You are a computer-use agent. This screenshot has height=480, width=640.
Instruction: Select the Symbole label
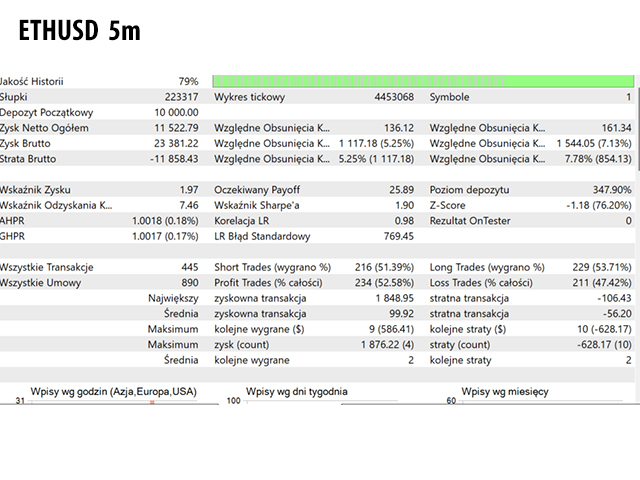point(449,97)
